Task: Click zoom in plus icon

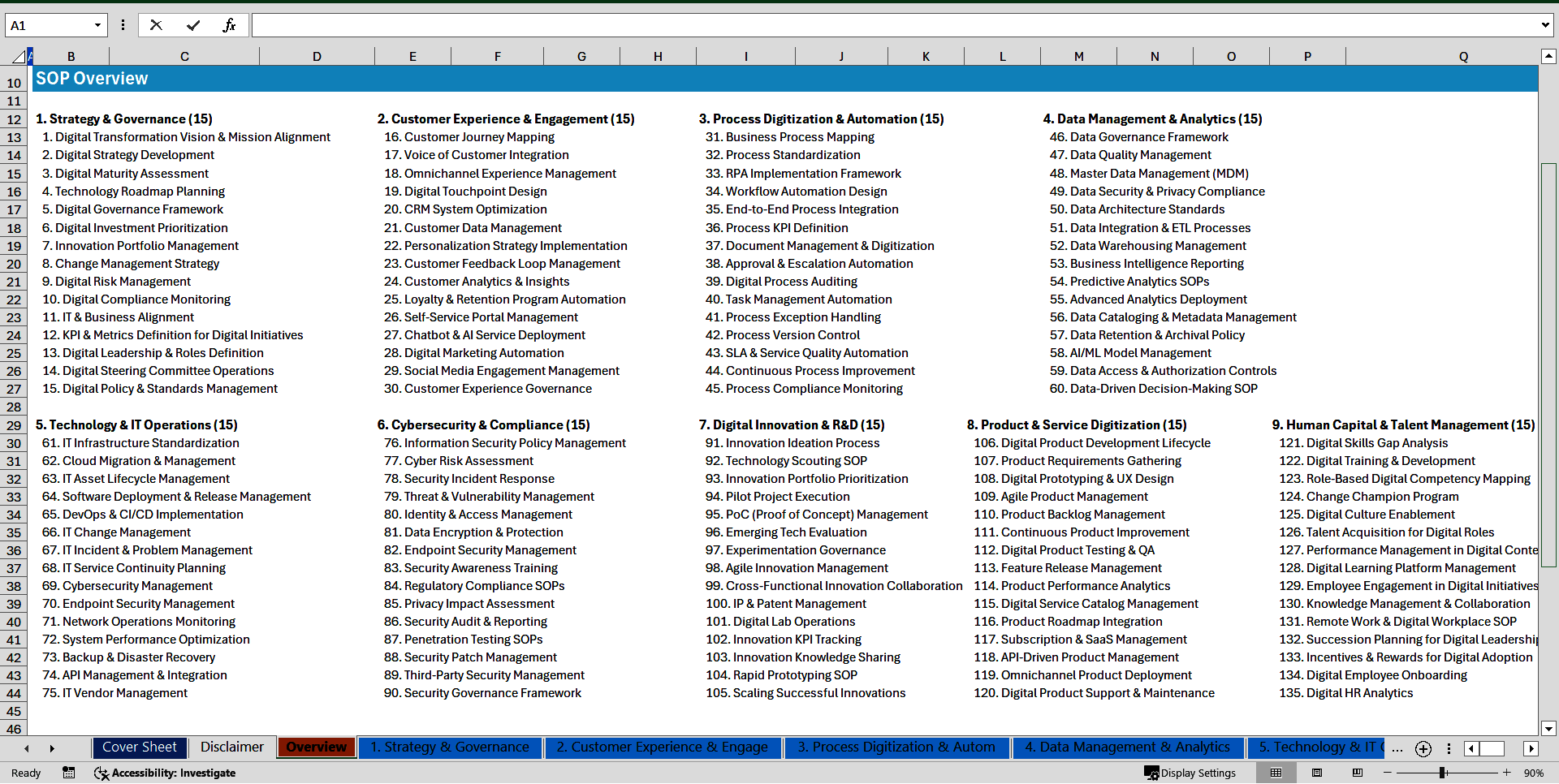Action: (x=1507, y=773)
